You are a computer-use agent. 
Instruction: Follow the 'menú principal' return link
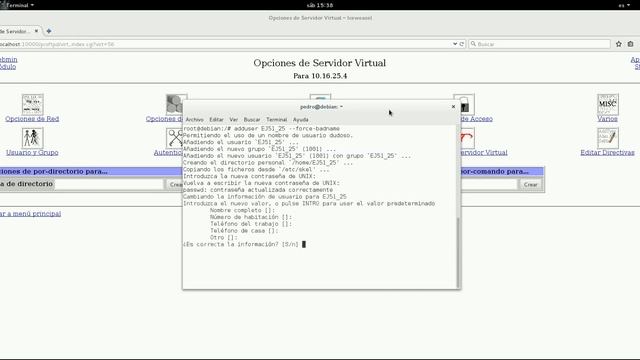pyautogui.click(x=31, y=213)
